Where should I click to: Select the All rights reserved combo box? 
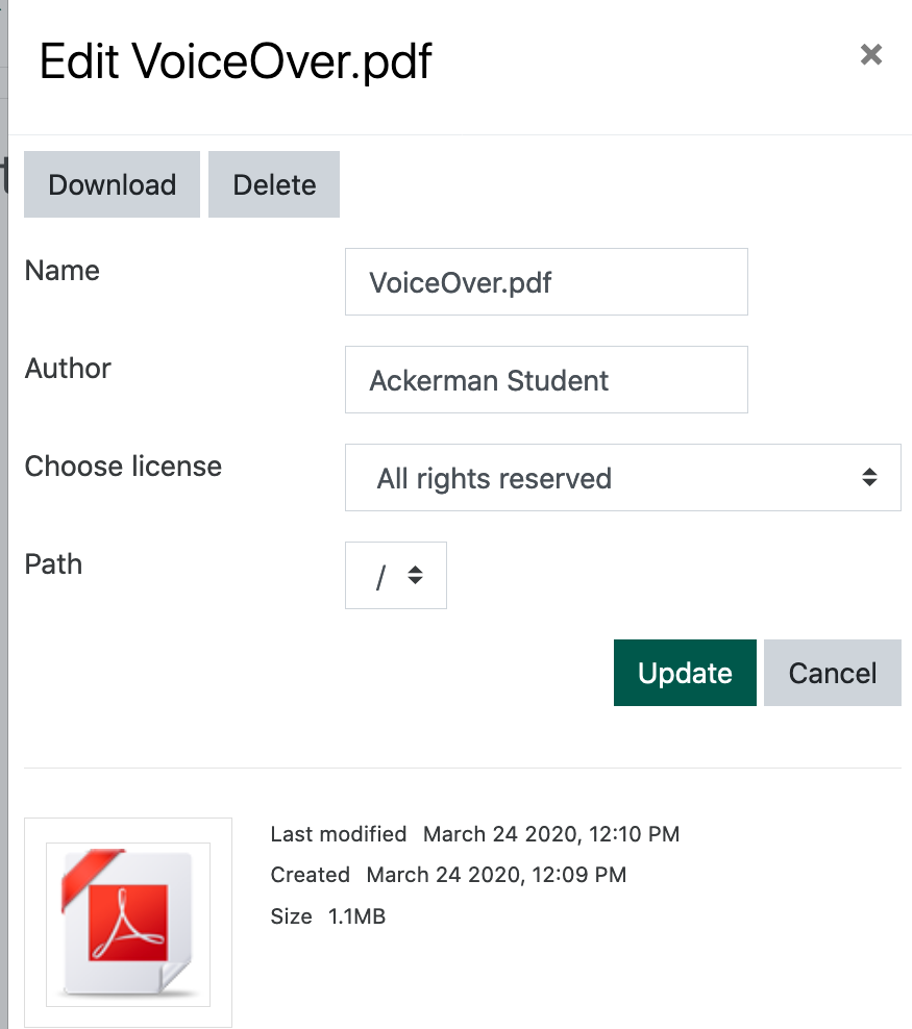pyautogui.click(x=622, y=478)
